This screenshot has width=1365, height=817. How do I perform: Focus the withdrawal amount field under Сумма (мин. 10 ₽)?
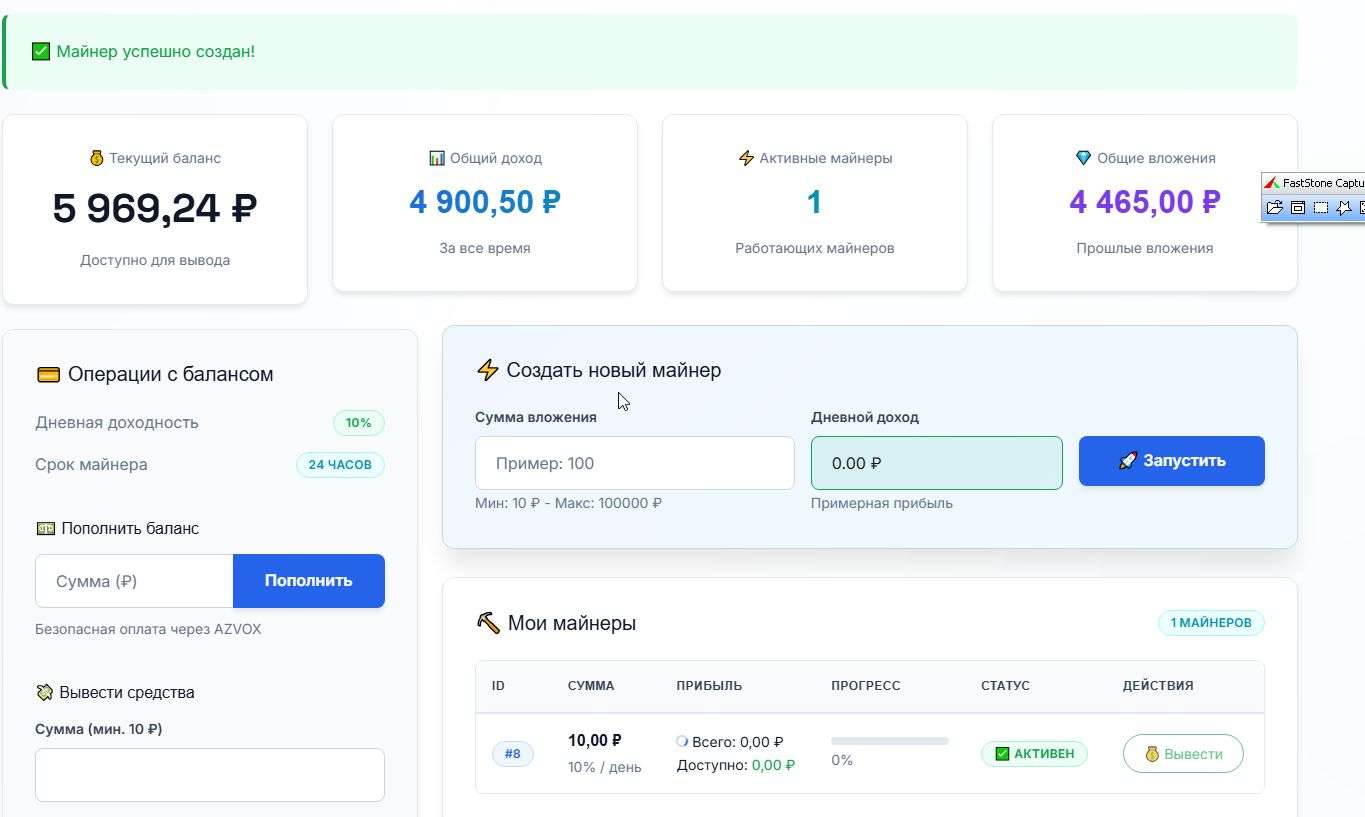point(210,775)
